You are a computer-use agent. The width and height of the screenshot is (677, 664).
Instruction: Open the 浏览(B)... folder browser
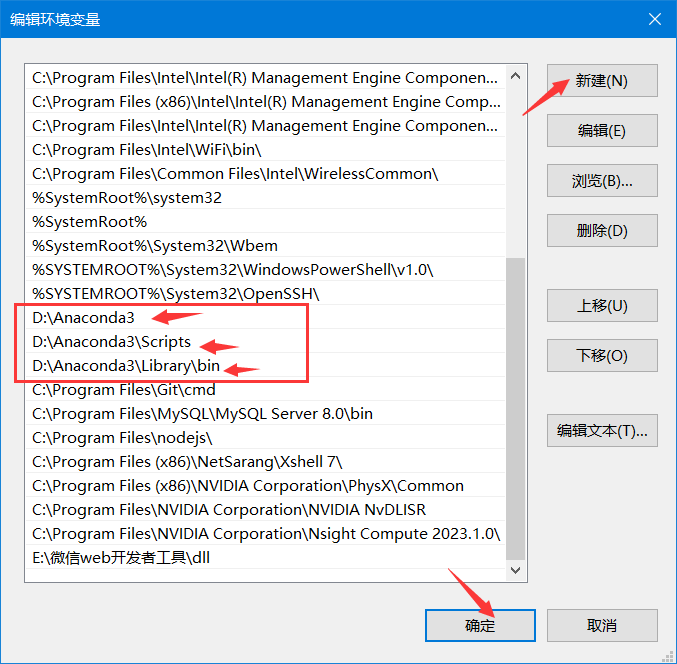coord(602,180)
